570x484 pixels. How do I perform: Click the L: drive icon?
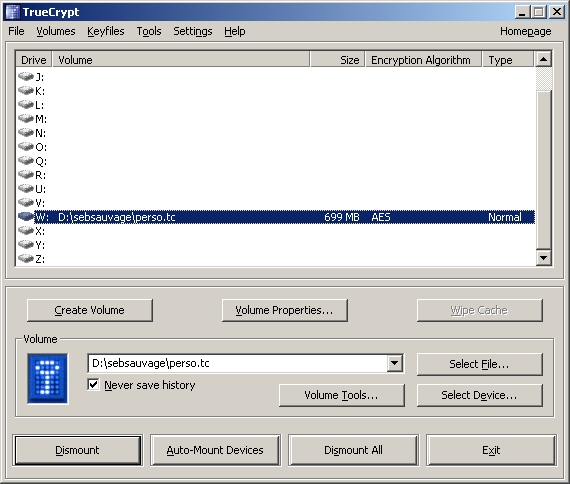click(26, 104)
